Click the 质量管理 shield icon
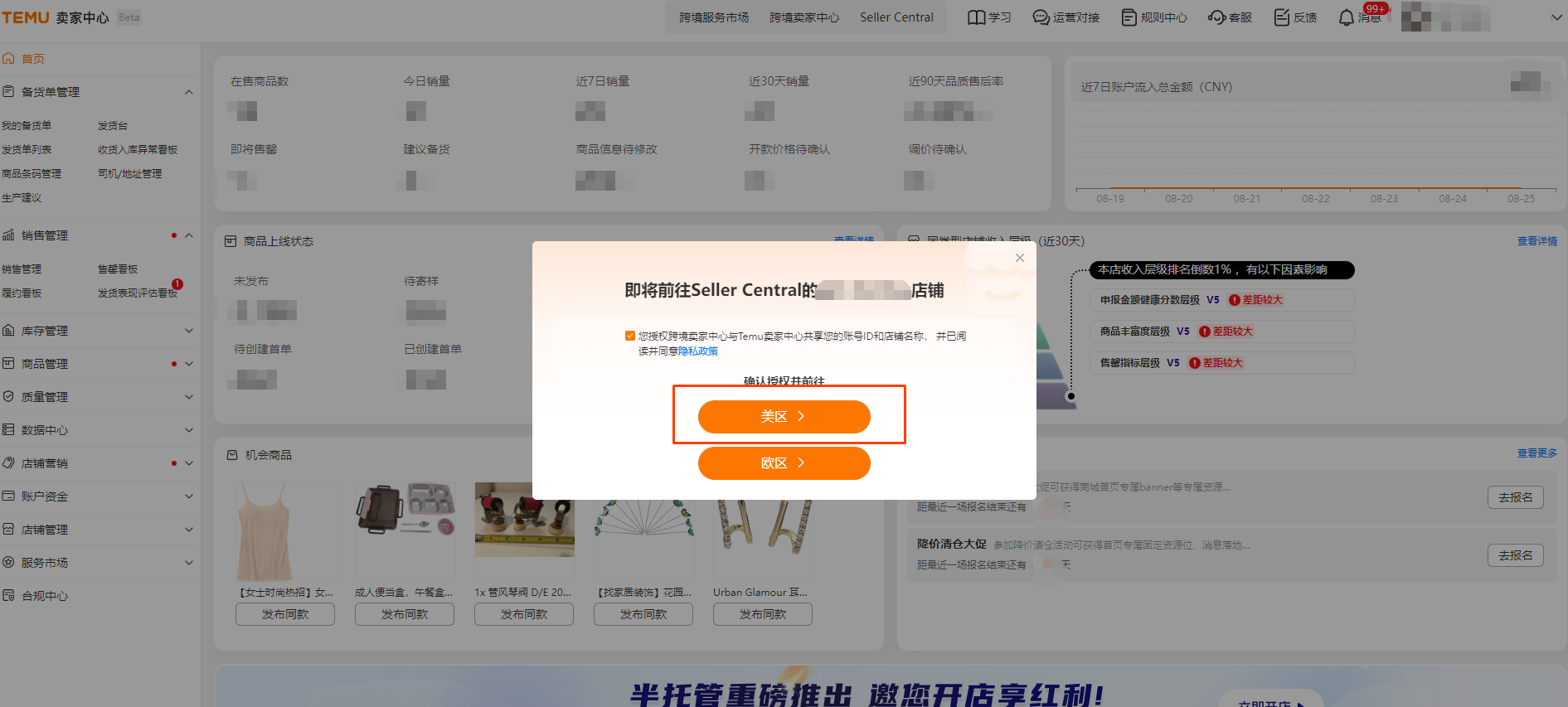This screenshot has height=707, width=1568. (8, 397)
